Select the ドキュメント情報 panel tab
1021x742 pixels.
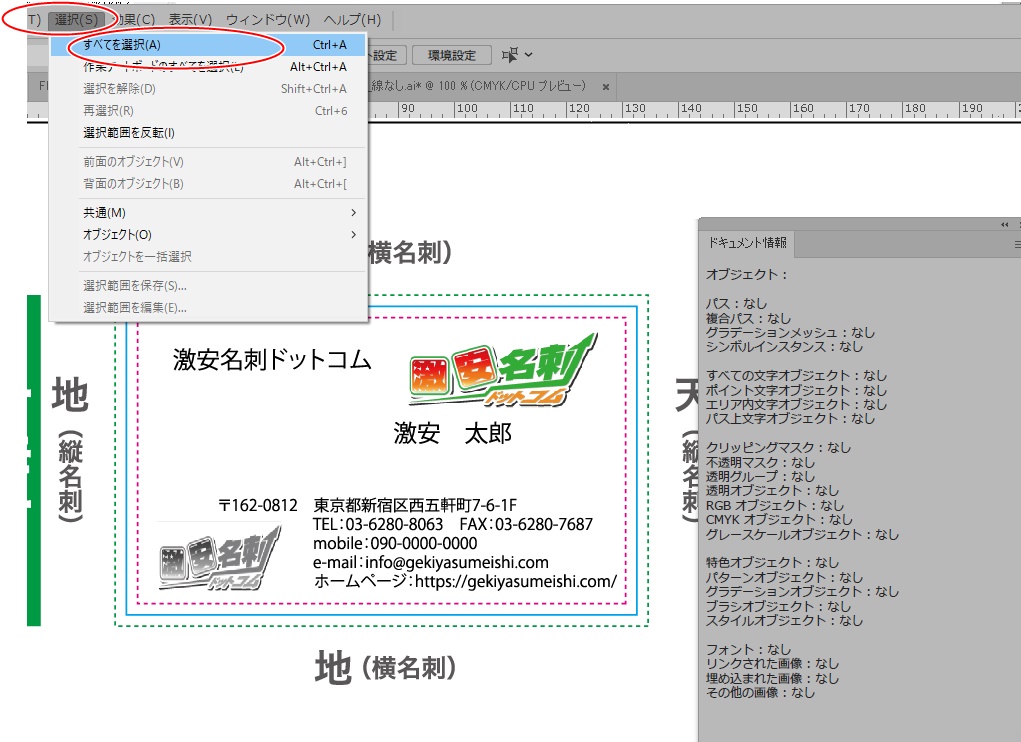[748, 243]
